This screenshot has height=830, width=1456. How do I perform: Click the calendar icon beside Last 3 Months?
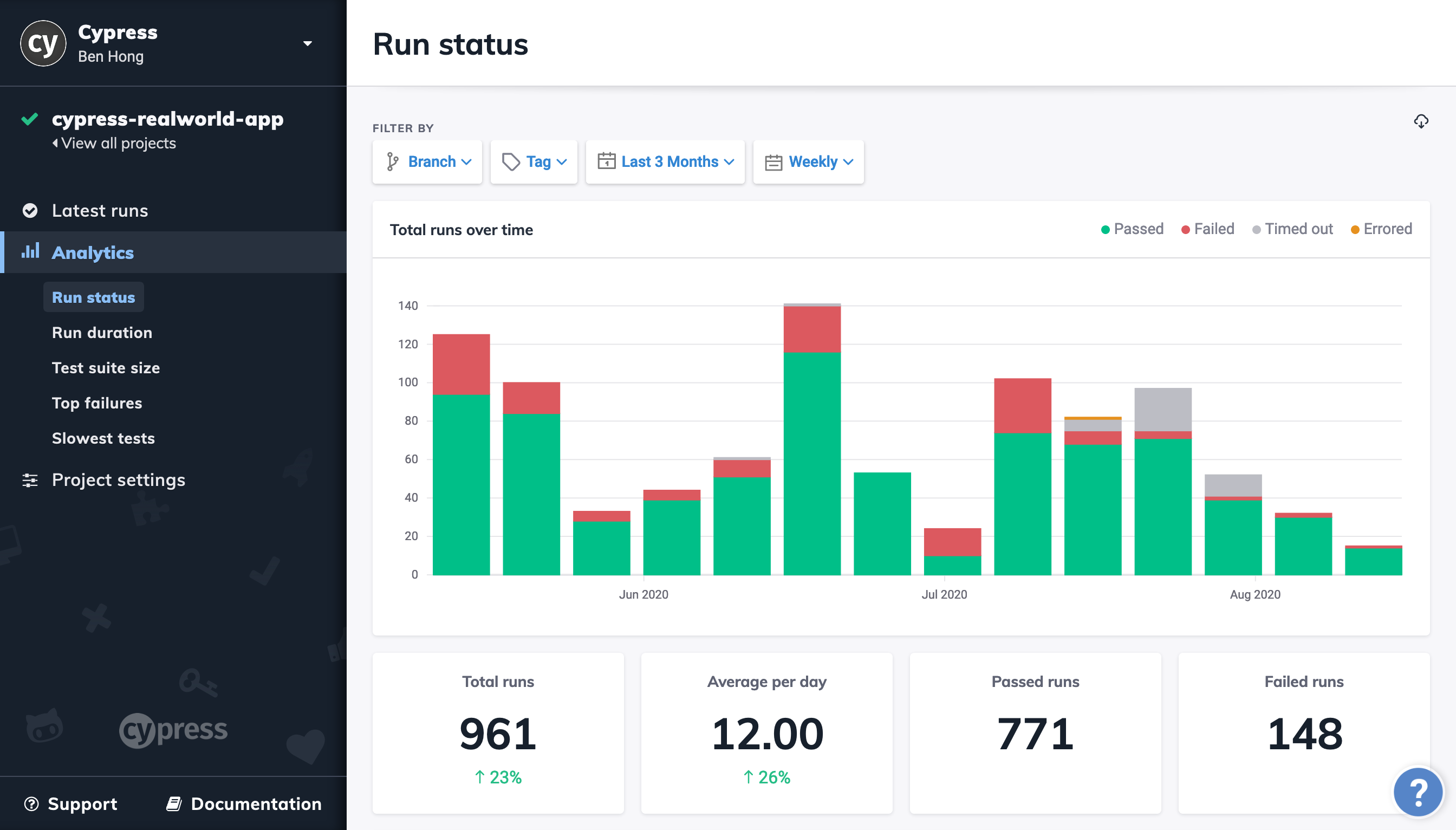tap(606, 162)
